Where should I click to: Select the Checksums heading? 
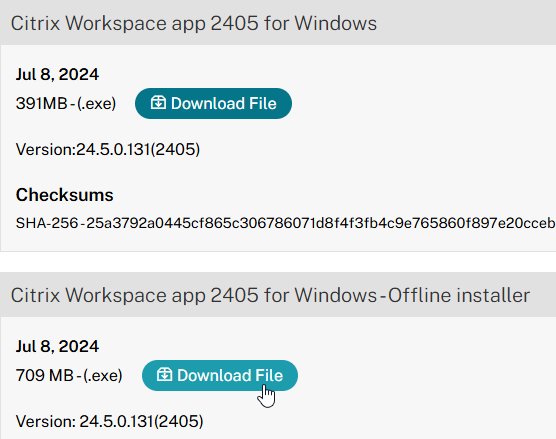point(65,195)
